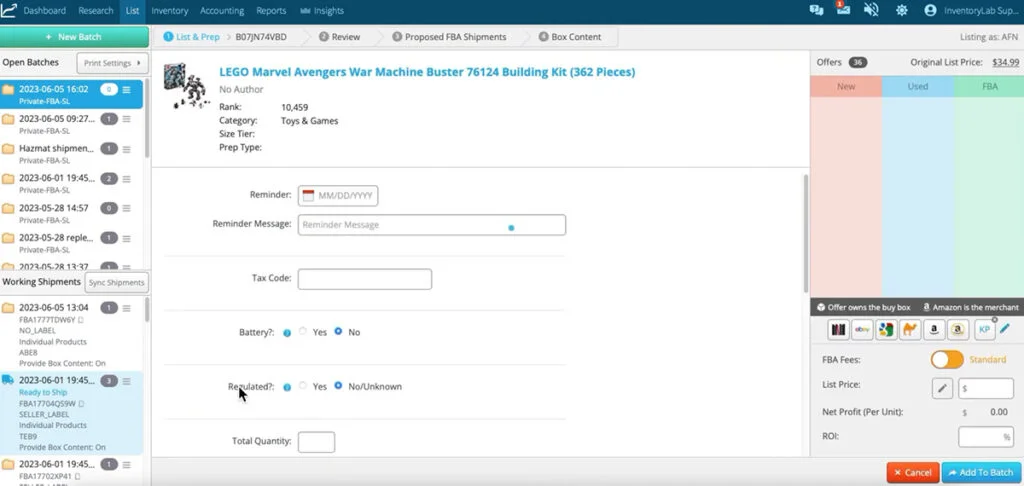Open the LEGO War Machine Buster product link
This screenshot has width=1024, height=486.
(x=427, y=72)
